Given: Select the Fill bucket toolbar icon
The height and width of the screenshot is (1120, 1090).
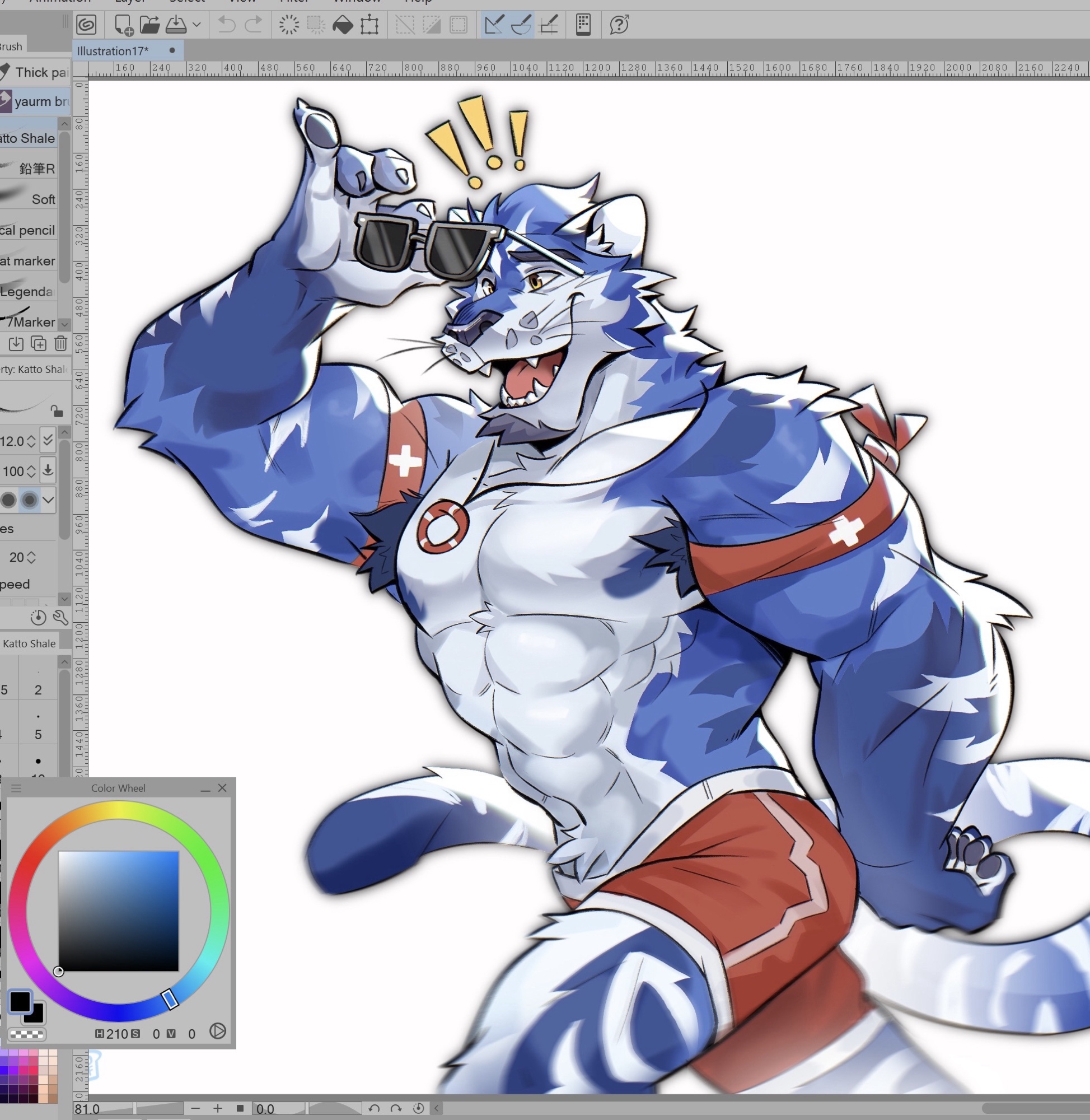Looking at the screenshot, I should [x=343, y=25].
